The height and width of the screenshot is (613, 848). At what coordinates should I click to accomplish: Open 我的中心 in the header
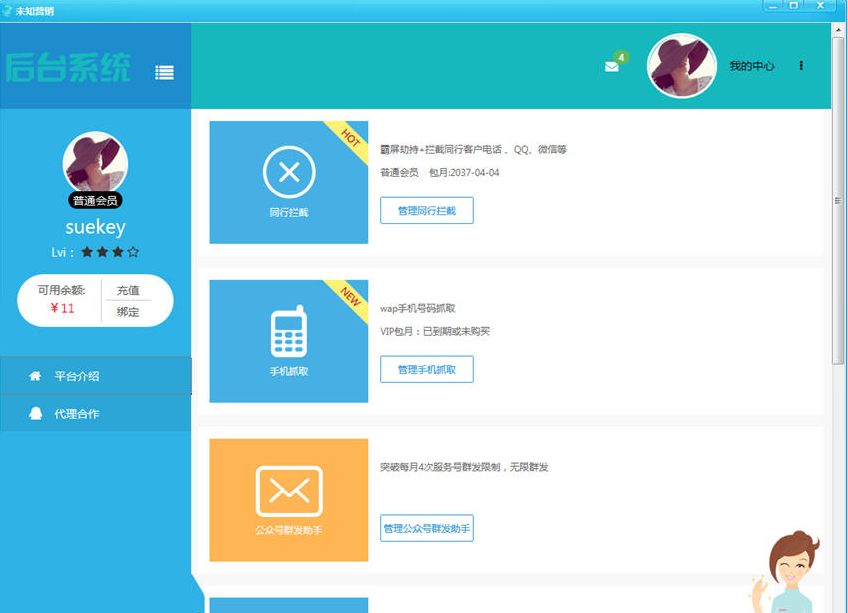752,66
